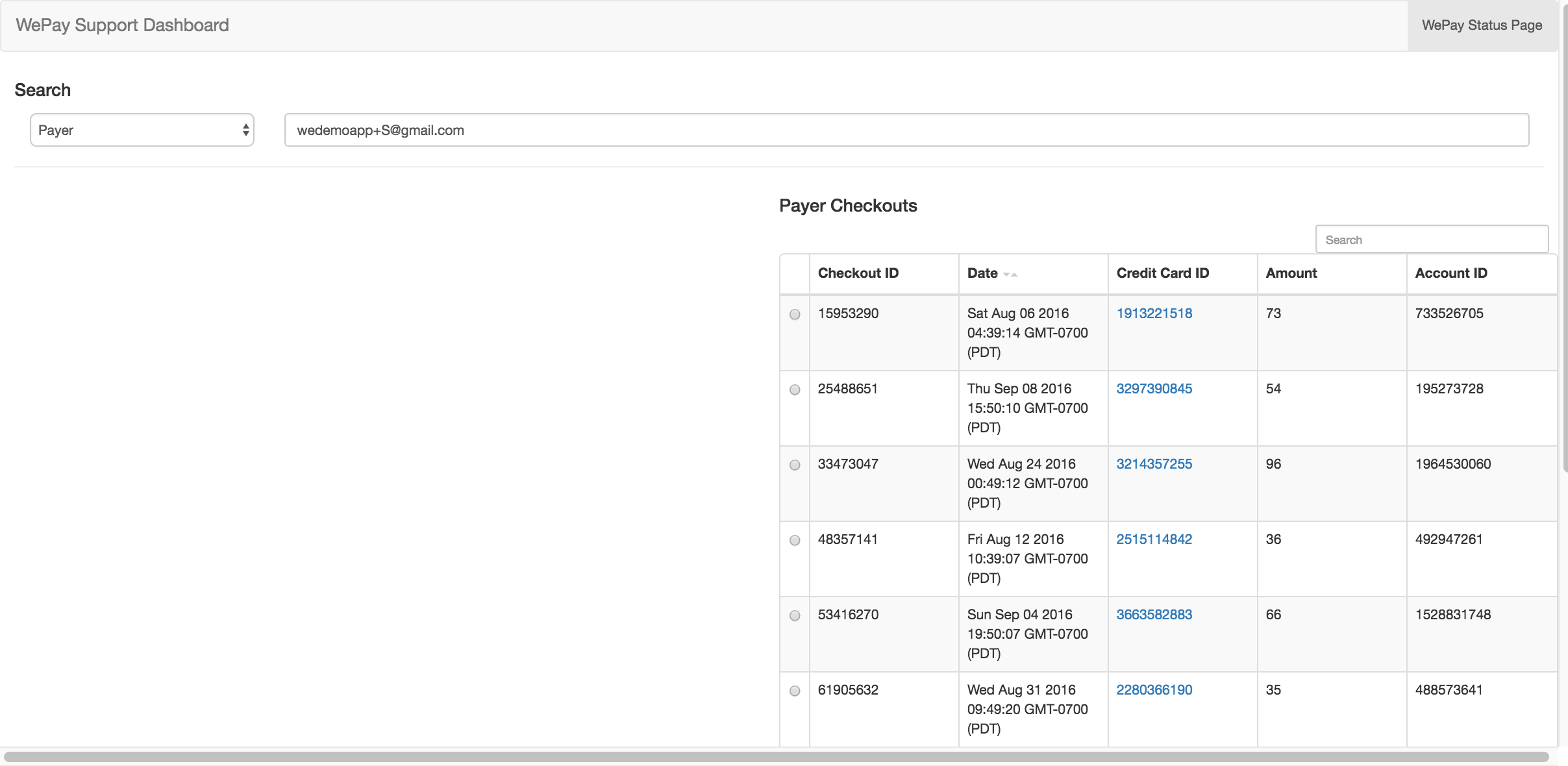Click the Payer Checkouts heading
Viewport: 1568px width, 766px height.
(848, 206)
